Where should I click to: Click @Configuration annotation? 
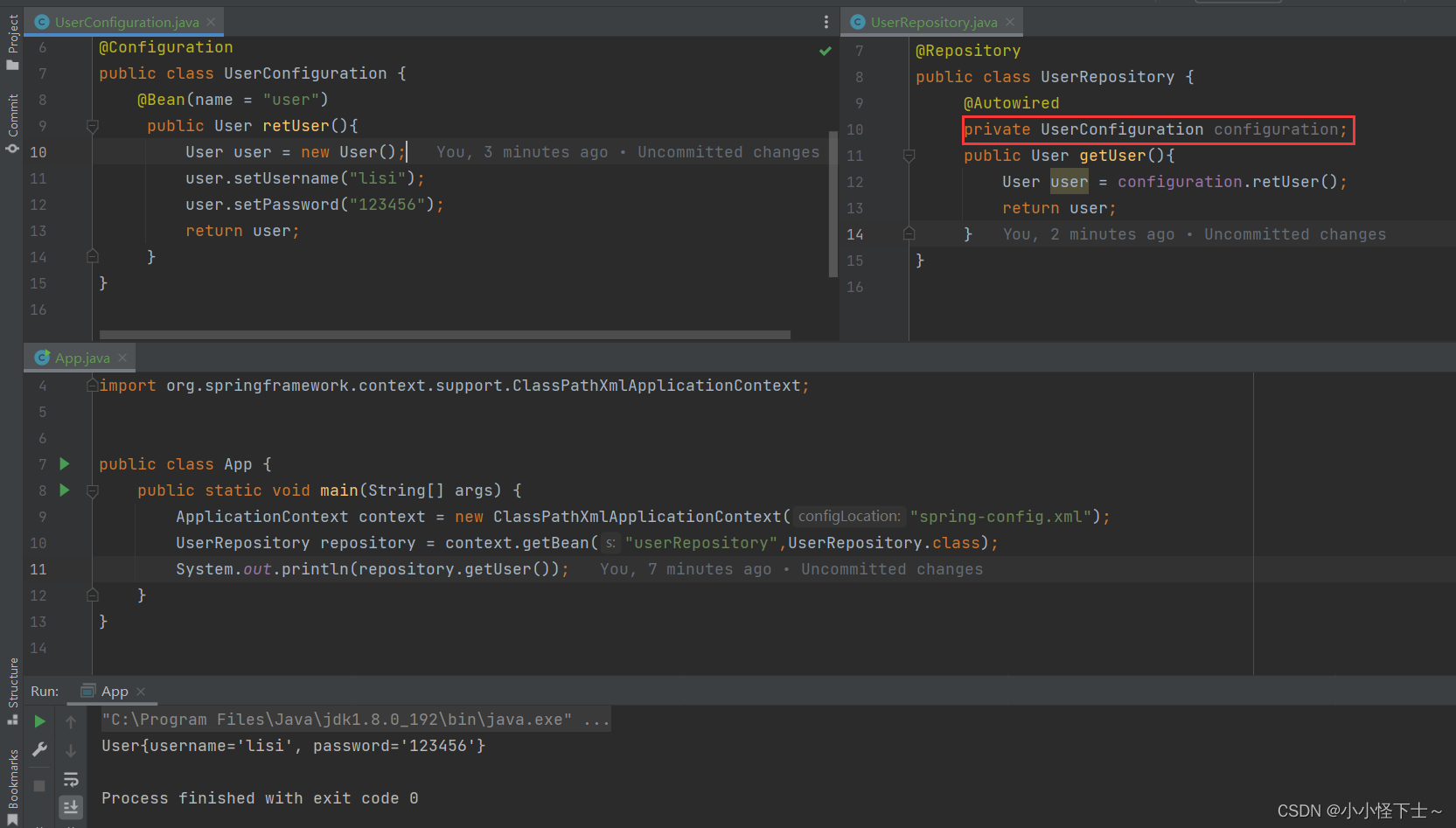(166, 47)
